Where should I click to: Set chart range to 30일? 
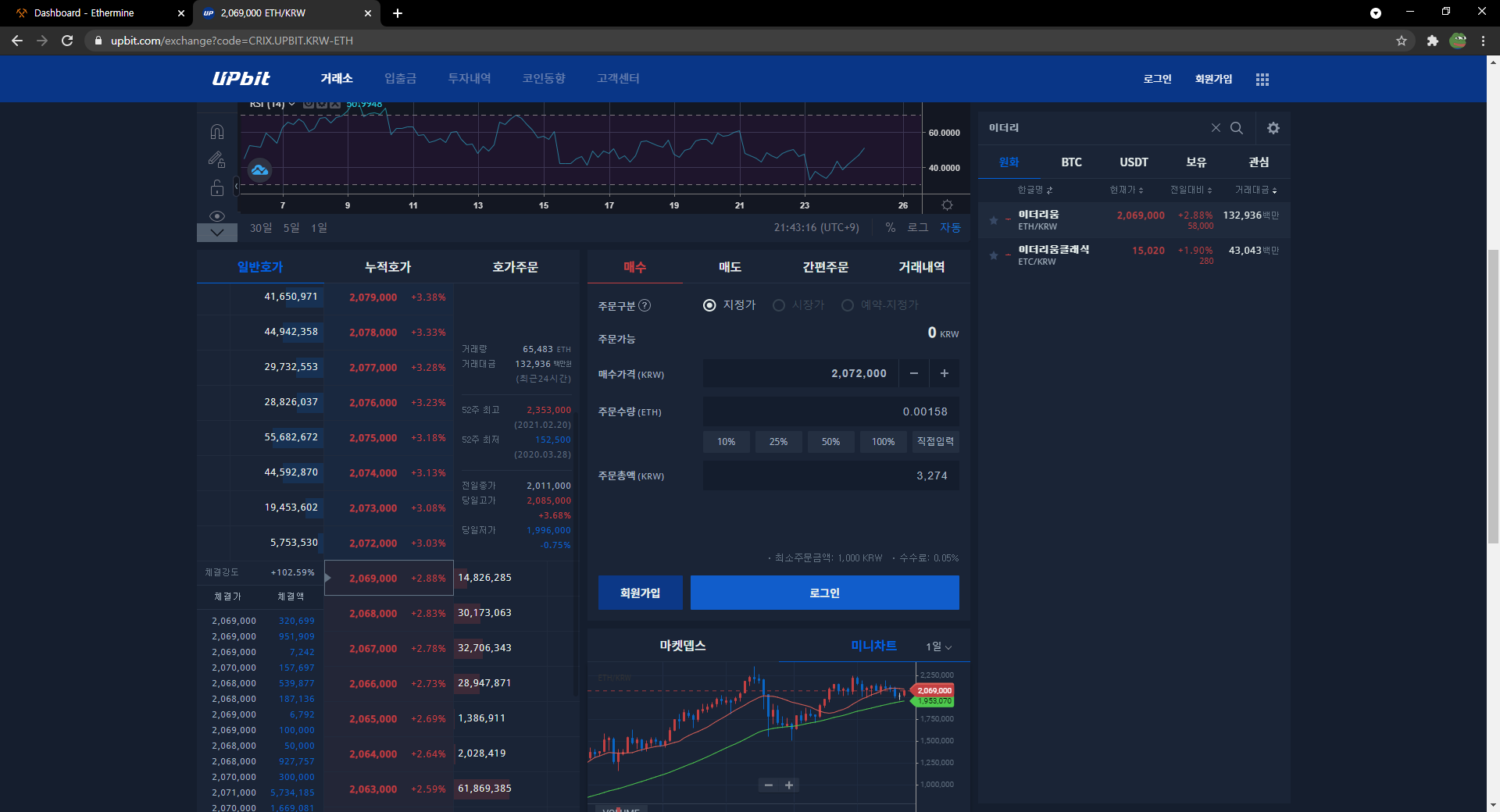click(261, 228)
